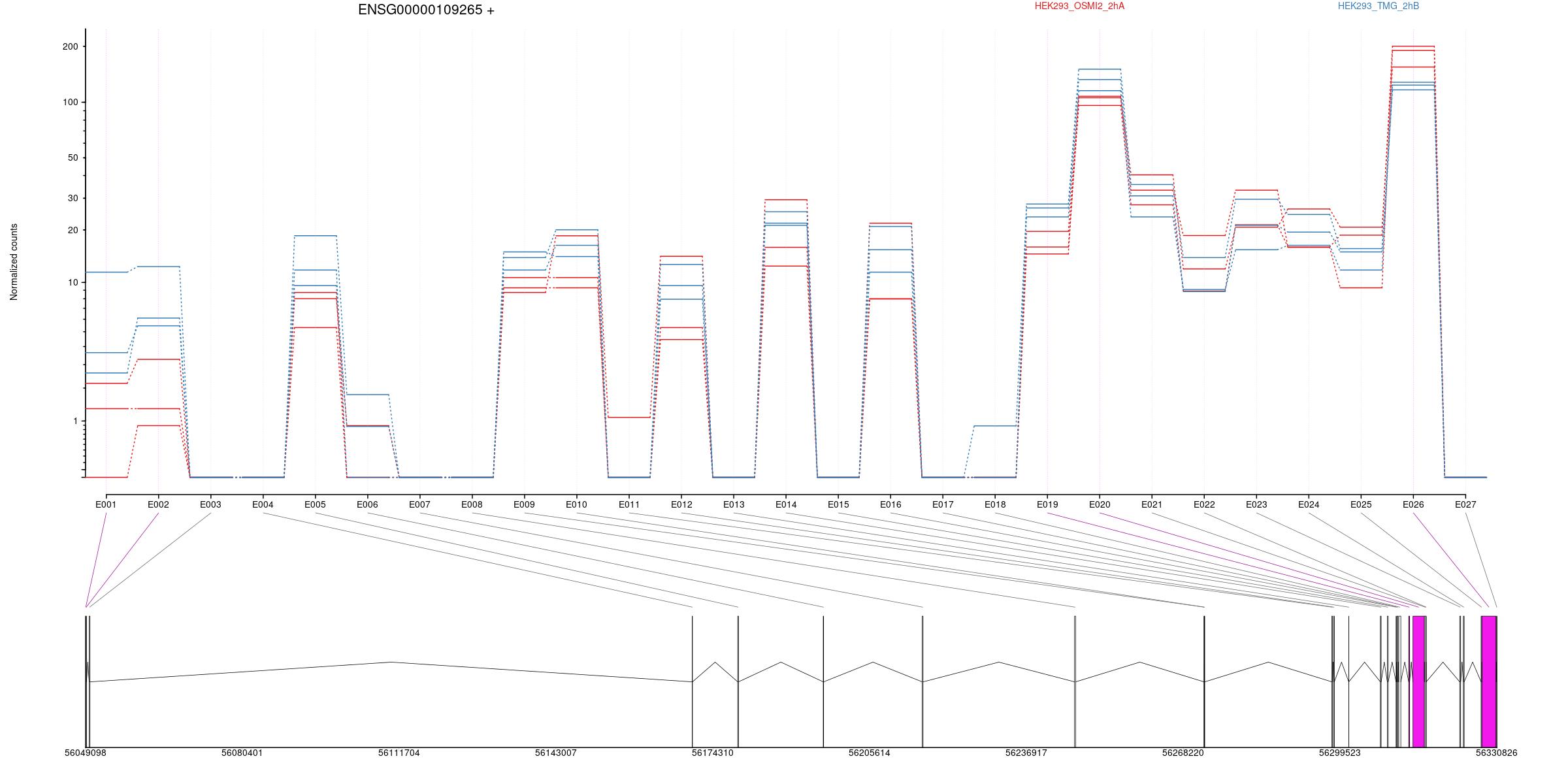This screenshot has width=1568, height=784.
Task: Click exon label E005
Action: pos(315,504)
